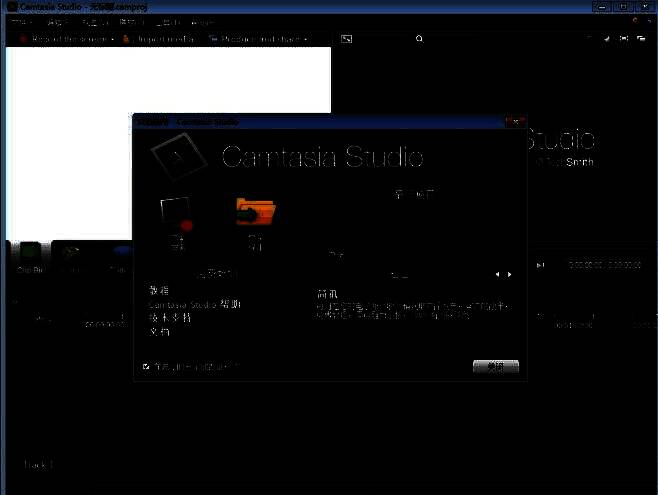Click the full screen preview icon
Image resolution: width=658 pixels, height=495 pixels.
click(623, 39)
